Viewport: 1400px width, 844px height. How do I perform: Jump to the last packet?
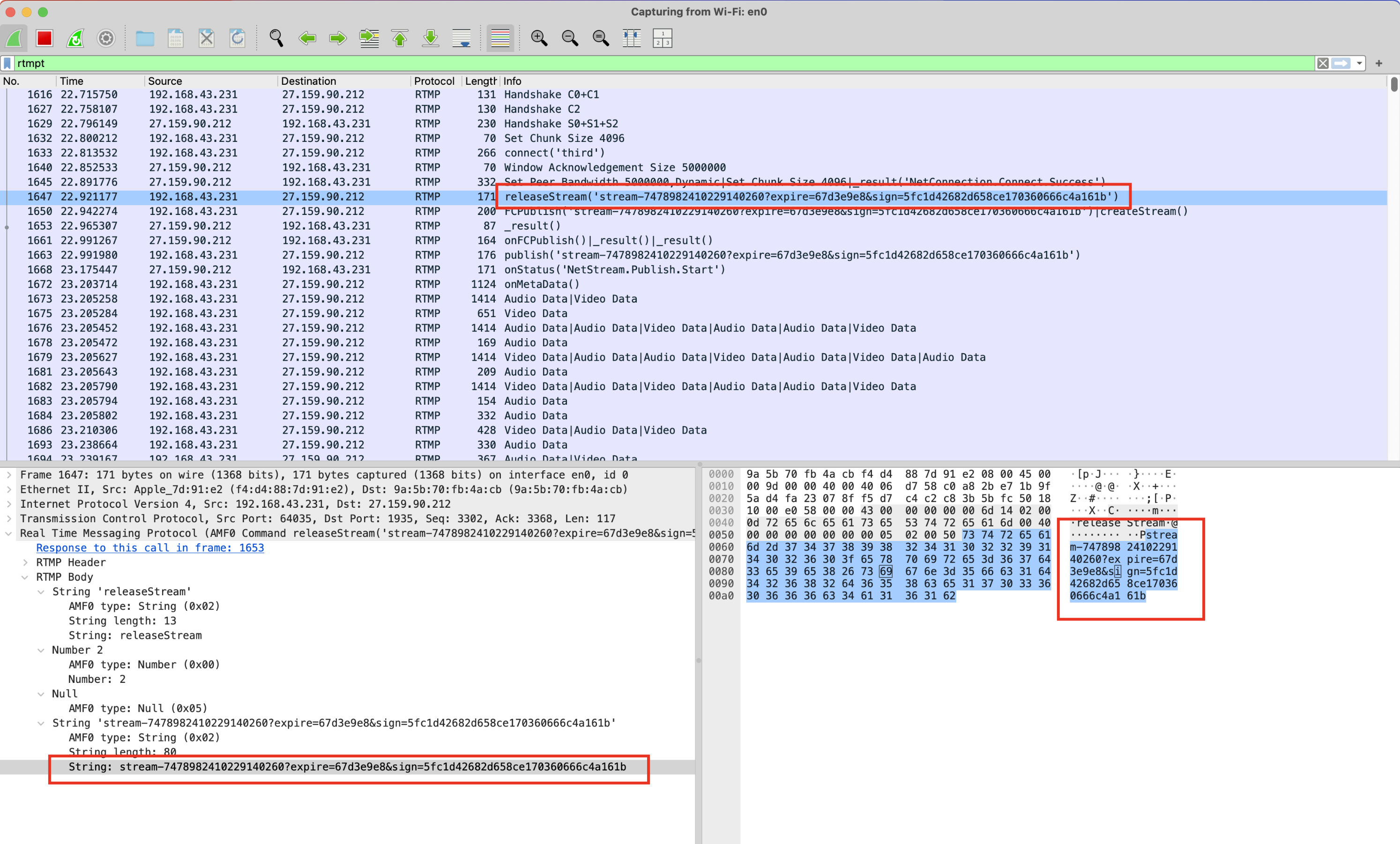[431, 38]
